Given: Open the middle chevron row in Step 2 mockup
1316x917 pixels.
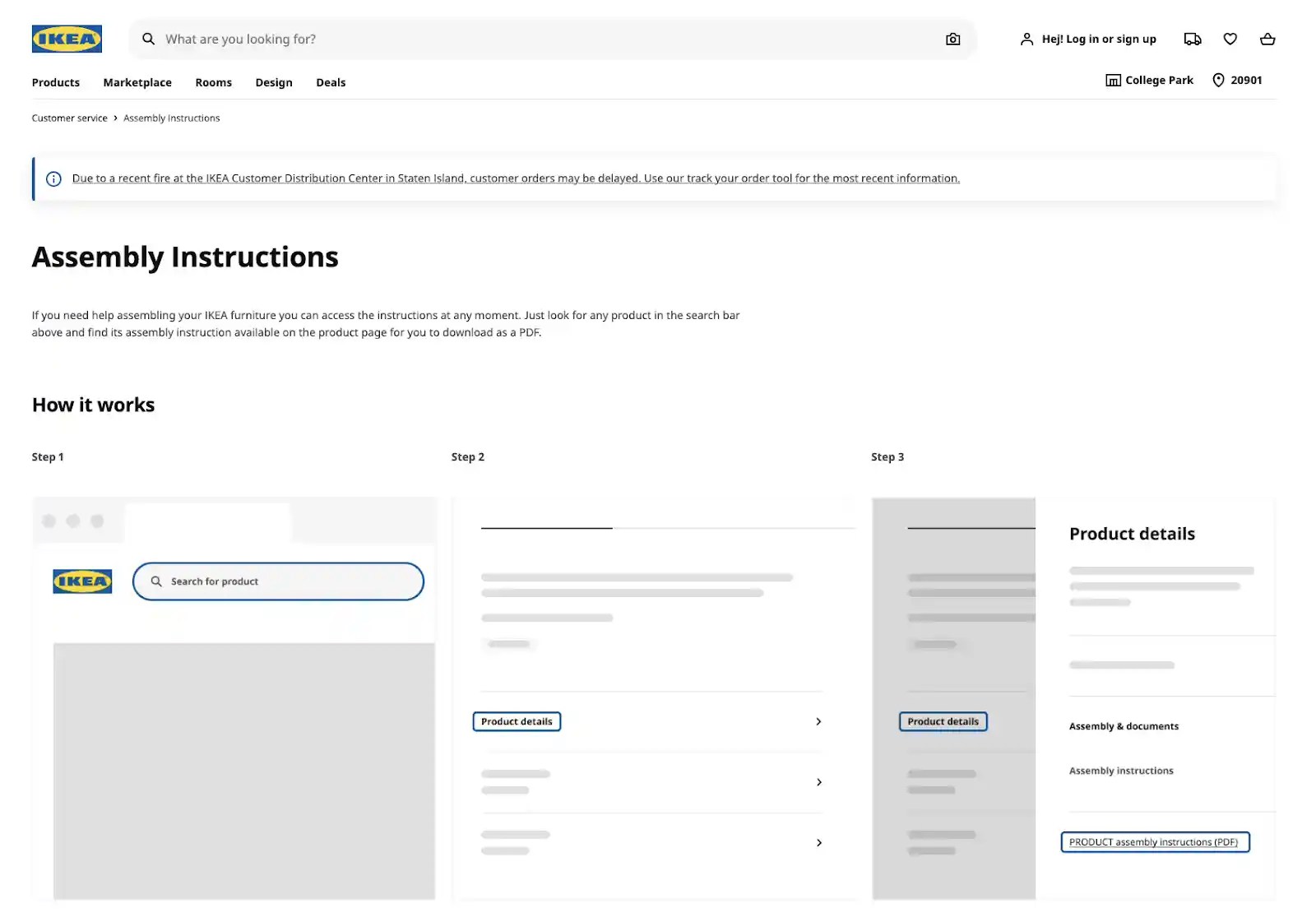Looking at the screenshot, I should [x=818, y=782].
